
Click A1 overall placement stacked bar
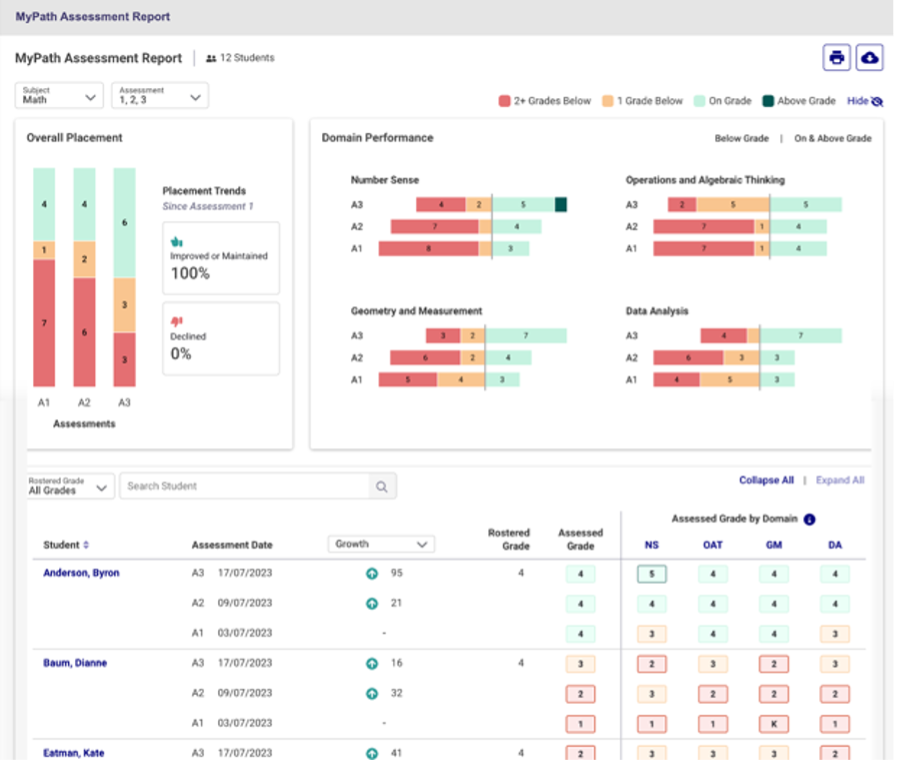tap(44, 278)
